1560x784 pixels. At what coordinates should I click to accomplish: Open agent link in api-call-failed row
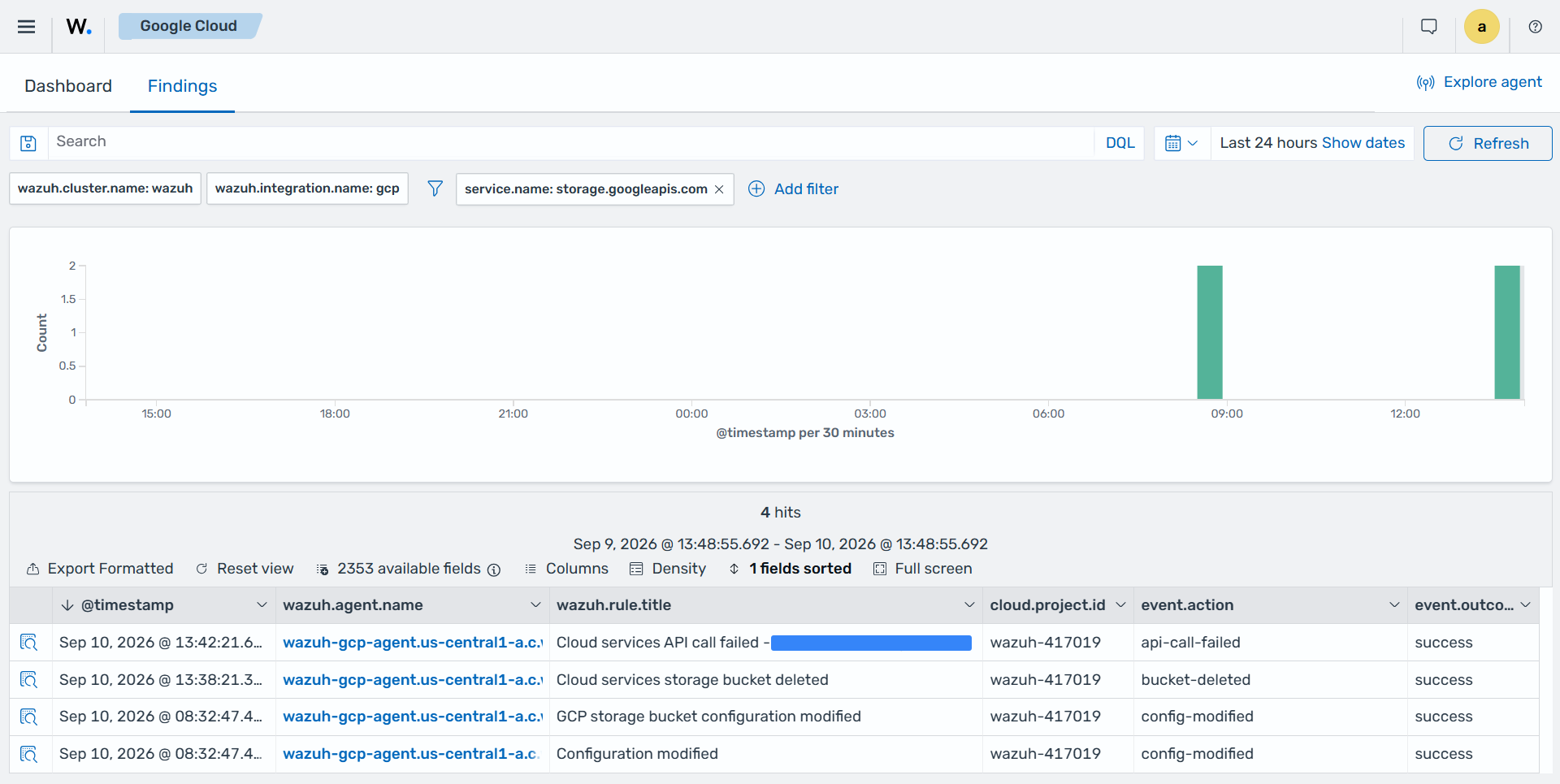(412, 643)
